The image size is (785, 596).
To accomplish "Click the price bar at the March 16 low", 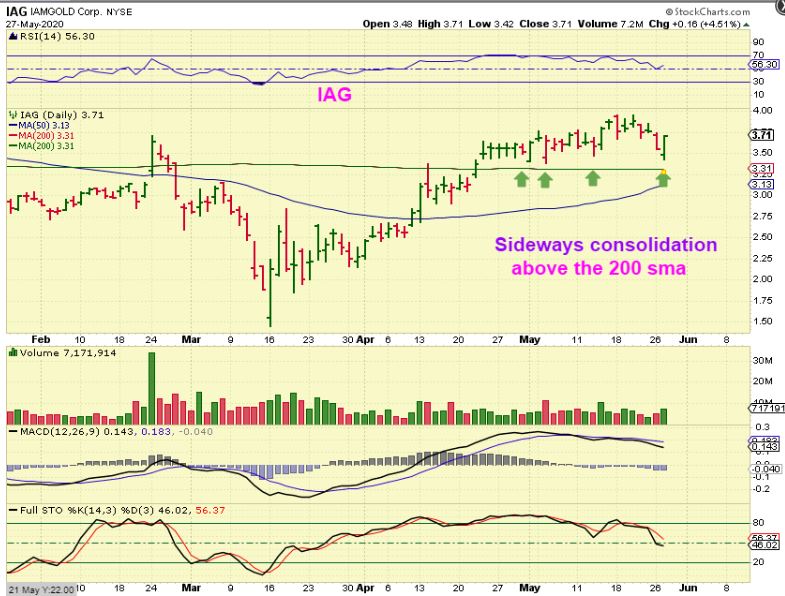I will pos(270,292).
